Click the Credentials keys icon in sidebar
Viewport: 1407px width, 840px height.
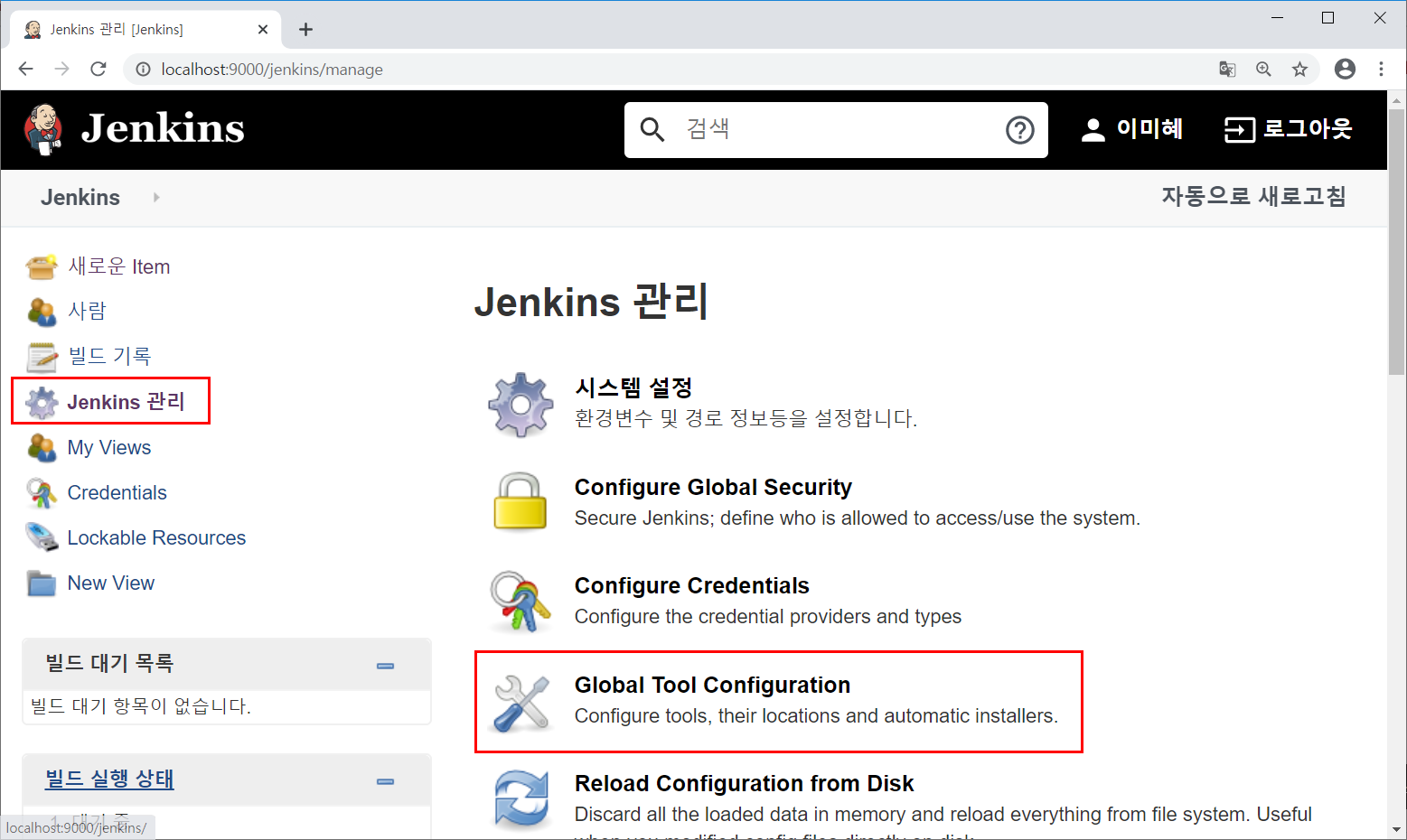[x=42, y=492]
